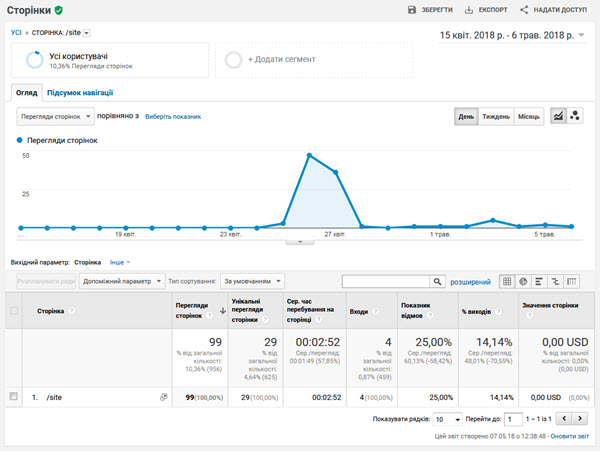Click the peak data point on chart
The width and height of the screenshot is (600, 451).
(x=309, y=155)
